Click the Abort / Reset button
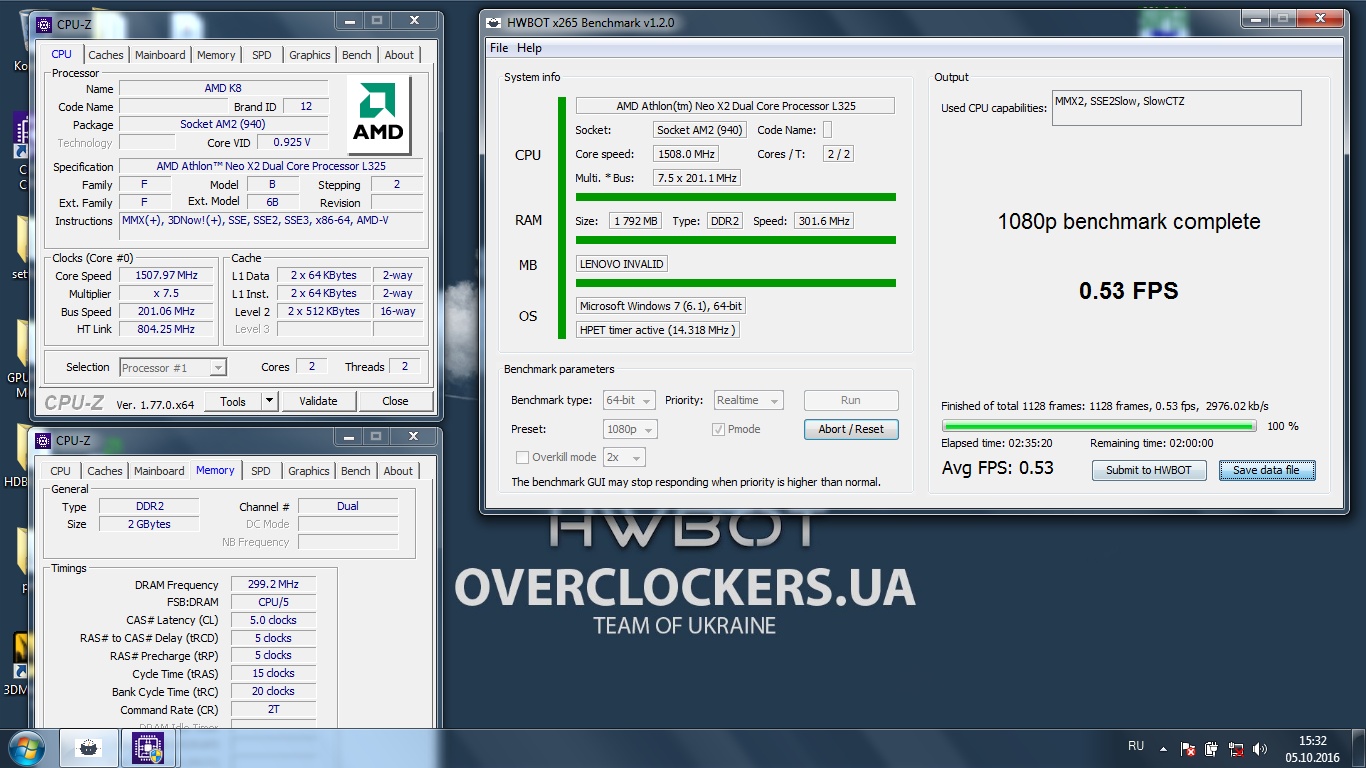Viewport: 1366px width, 768px height. [x=851, y=429]
